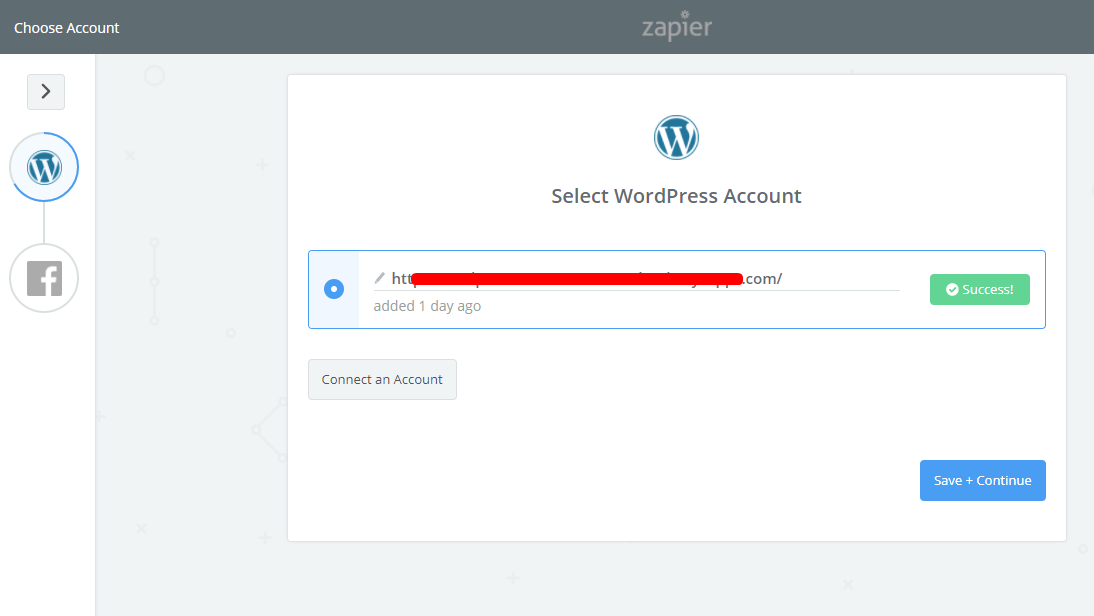The height and width of the screenshot is (616, 1094).
Task: Click Save + Continue to proceed
Action: [x=982, y=480]
